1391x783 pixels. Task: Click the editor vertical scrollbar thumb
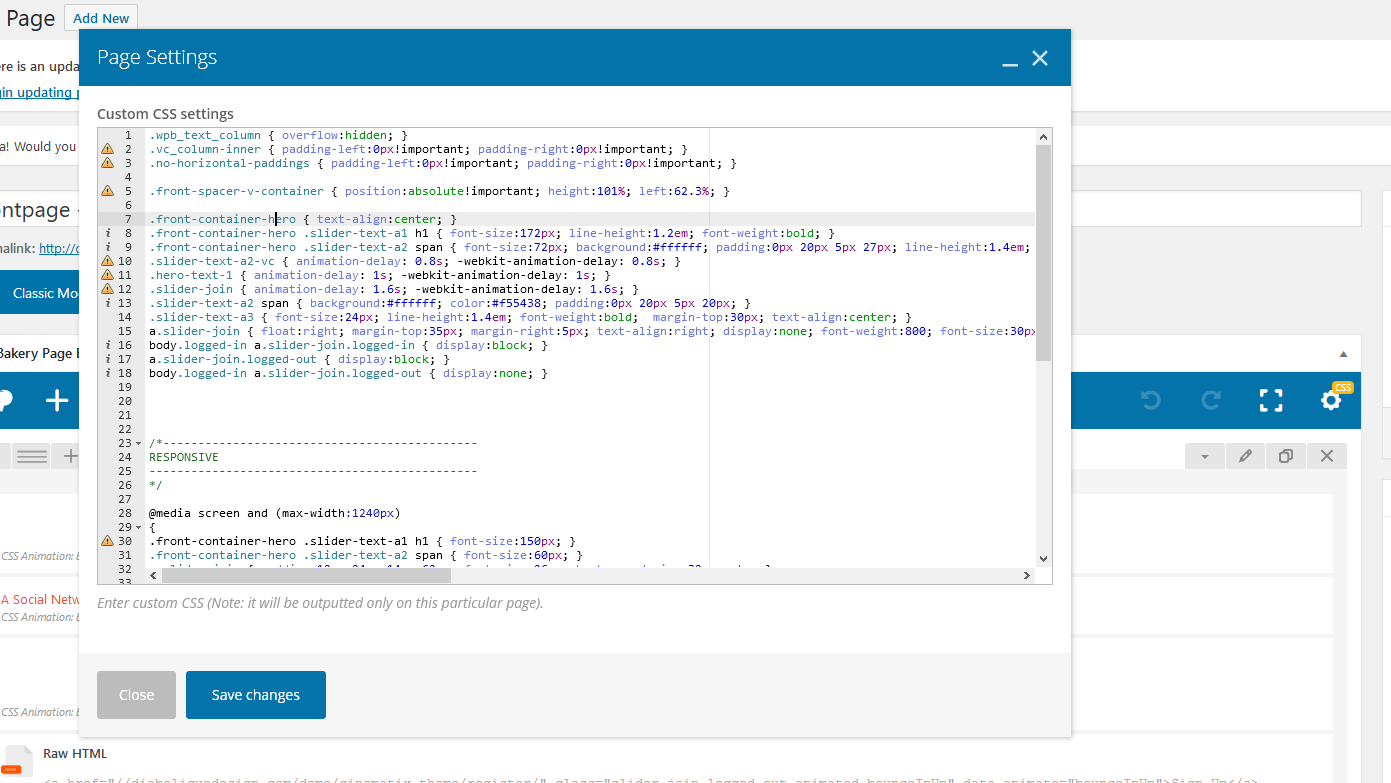point(1043,253)
